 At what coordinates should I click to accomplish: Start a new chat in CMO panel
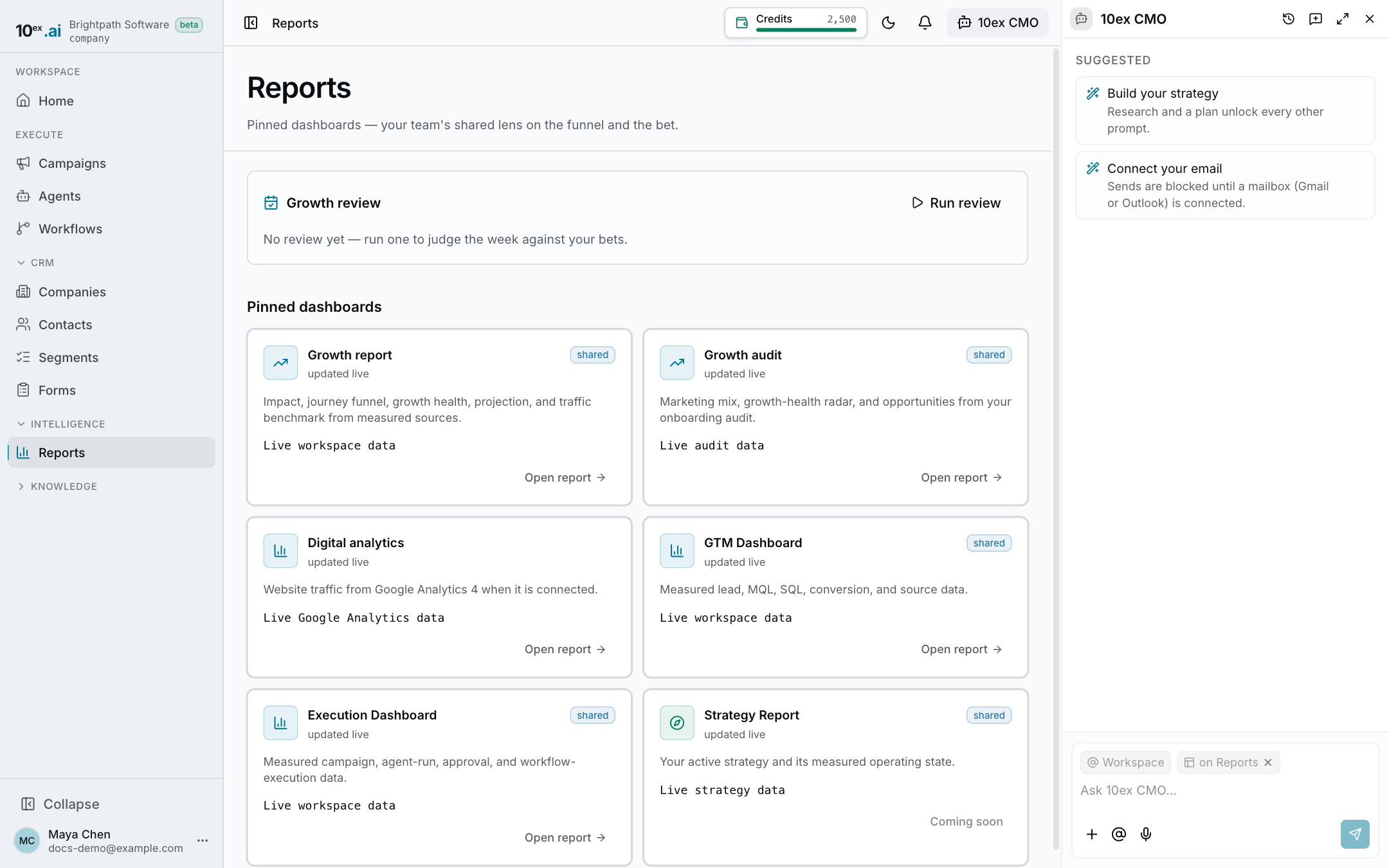pyautogui.click(x=1315, y=19)
